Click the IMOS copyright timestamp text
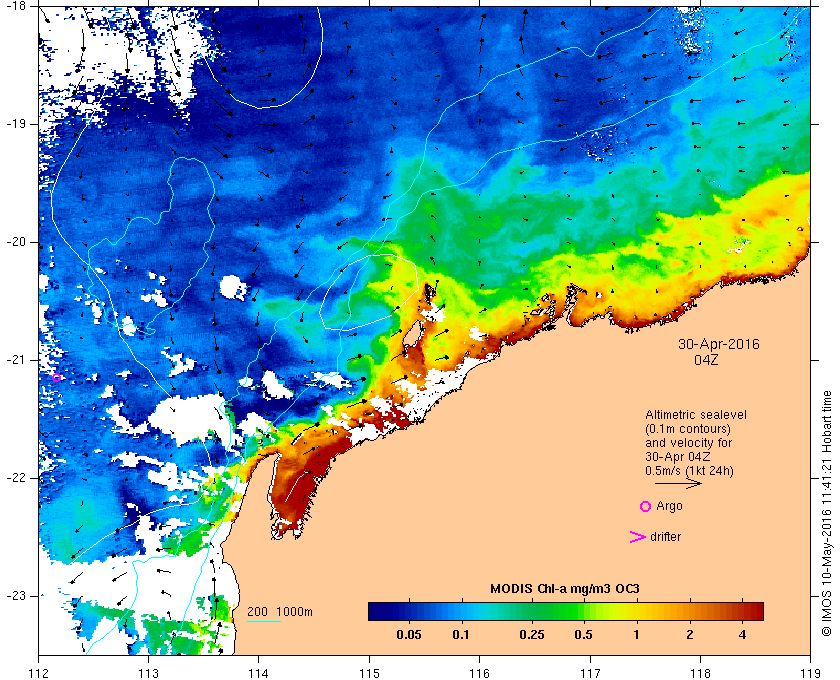Screen dimensions: 840x680 coord(827,513)
